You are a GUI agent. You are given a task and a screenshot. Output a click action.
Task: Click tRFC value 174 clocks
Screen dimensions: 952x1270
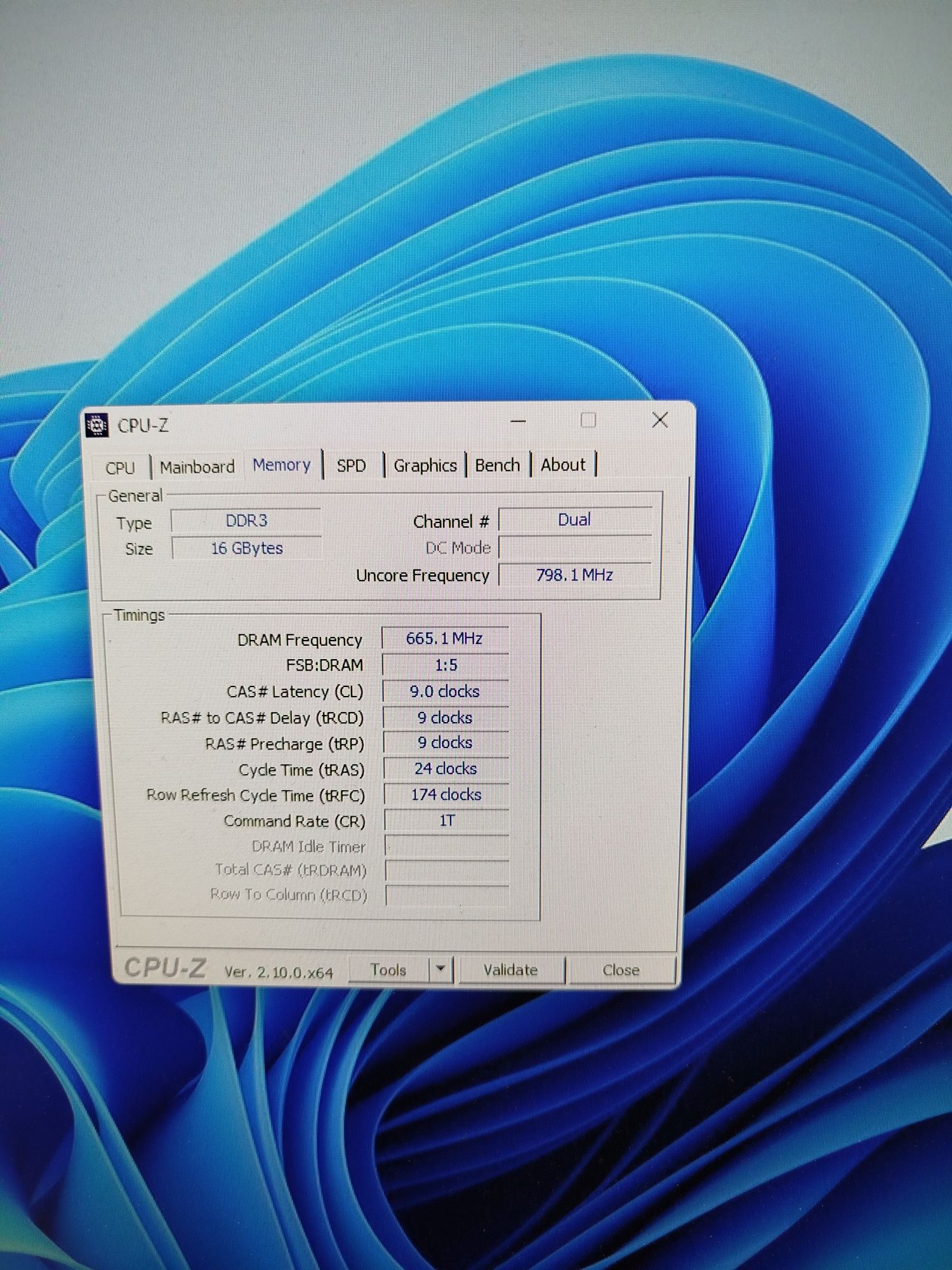pos(446,794)
